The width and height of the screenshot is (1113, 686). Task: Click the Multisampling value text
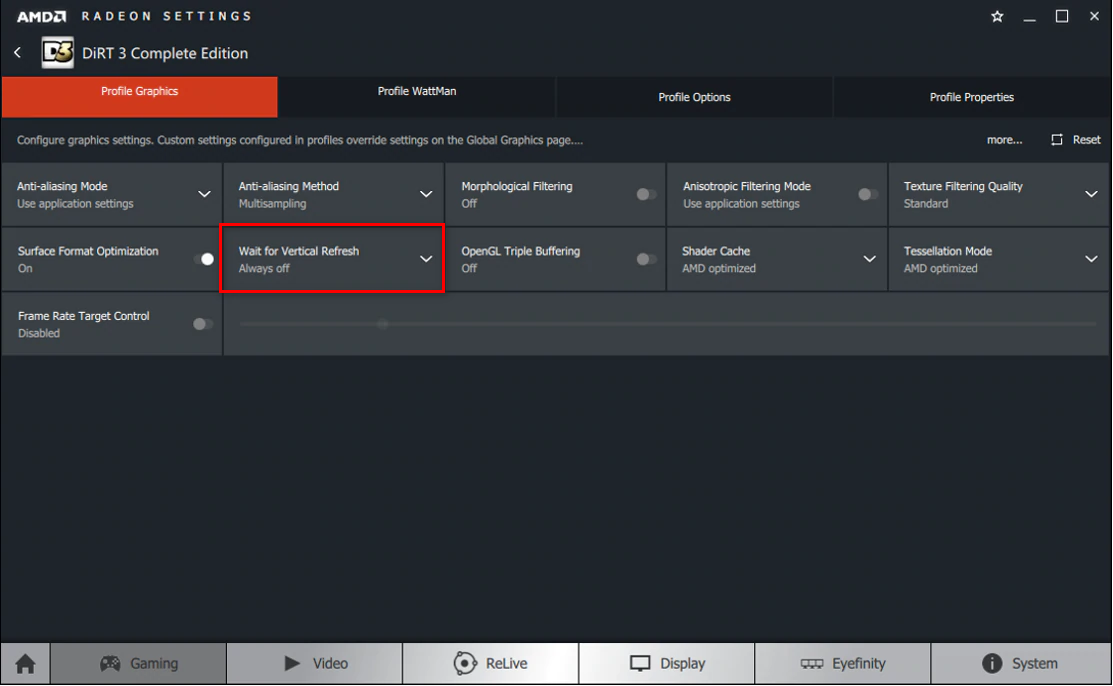click(273, 204)
